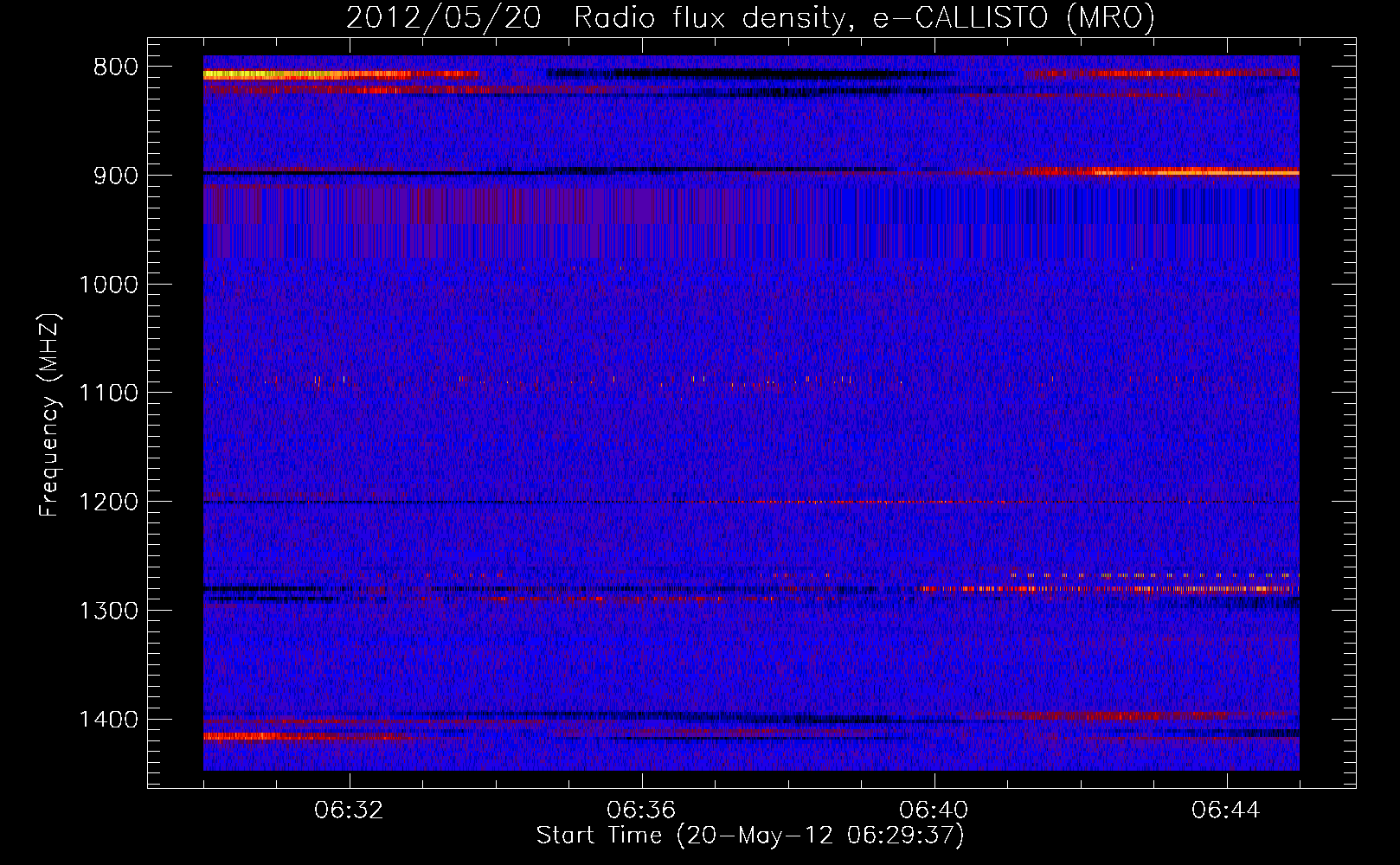
Task: Click the date '2012/05/20' in the title
Action: coord(444,17)
